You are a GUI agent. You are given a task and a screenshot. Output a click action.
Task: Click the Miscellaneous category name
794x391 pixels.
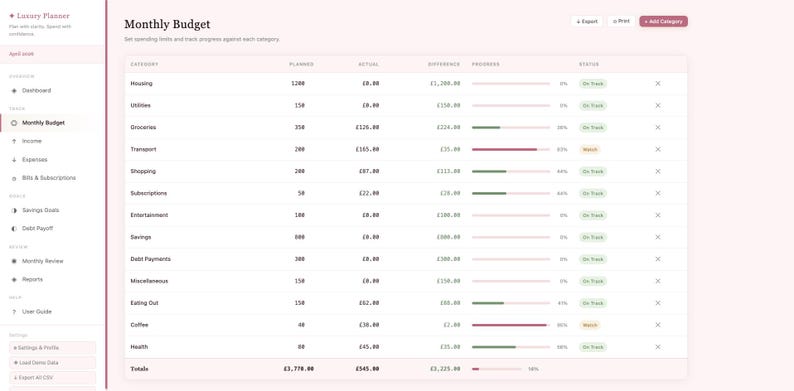click(149, 281)
